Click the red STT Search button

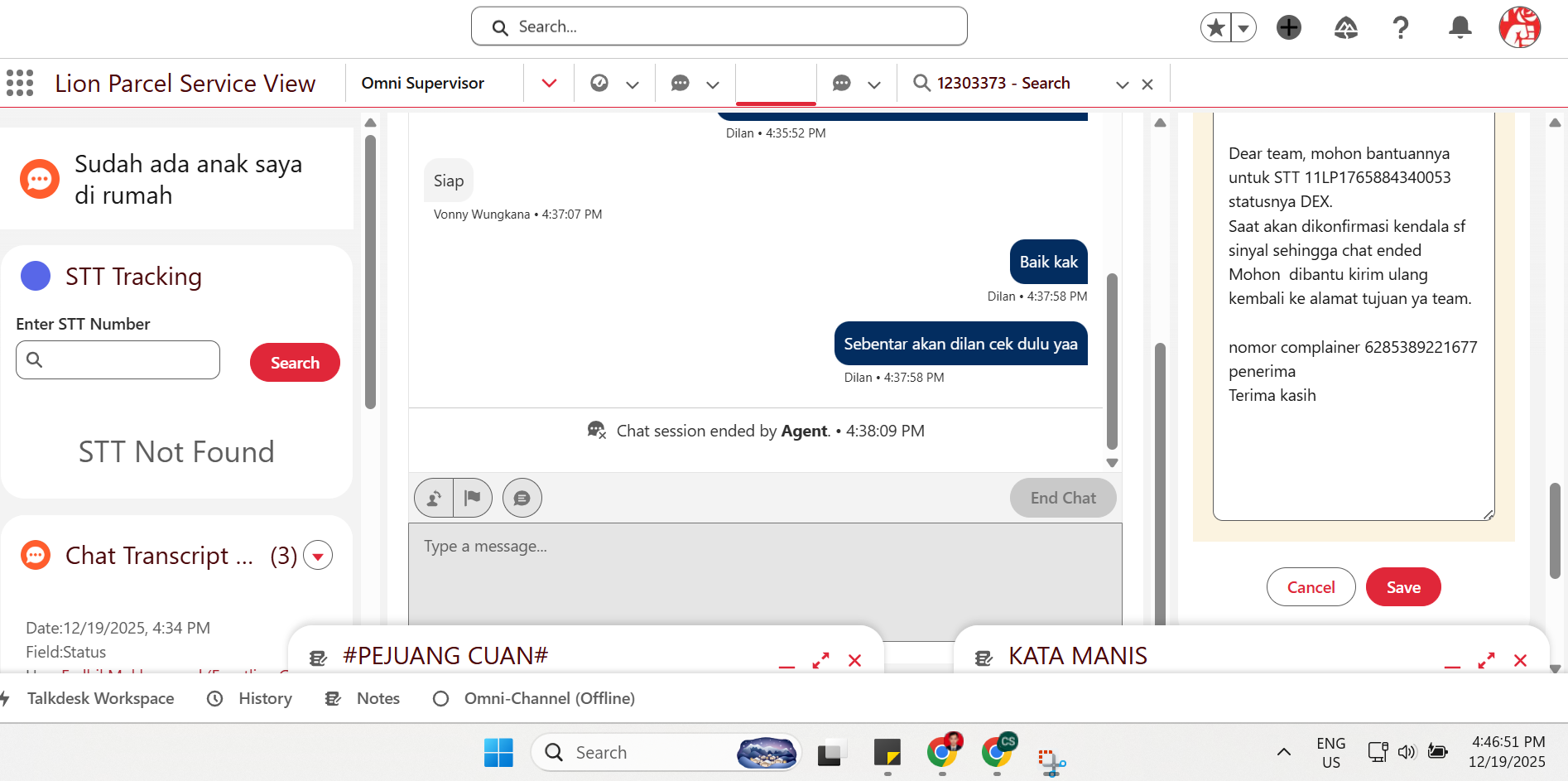295,363
